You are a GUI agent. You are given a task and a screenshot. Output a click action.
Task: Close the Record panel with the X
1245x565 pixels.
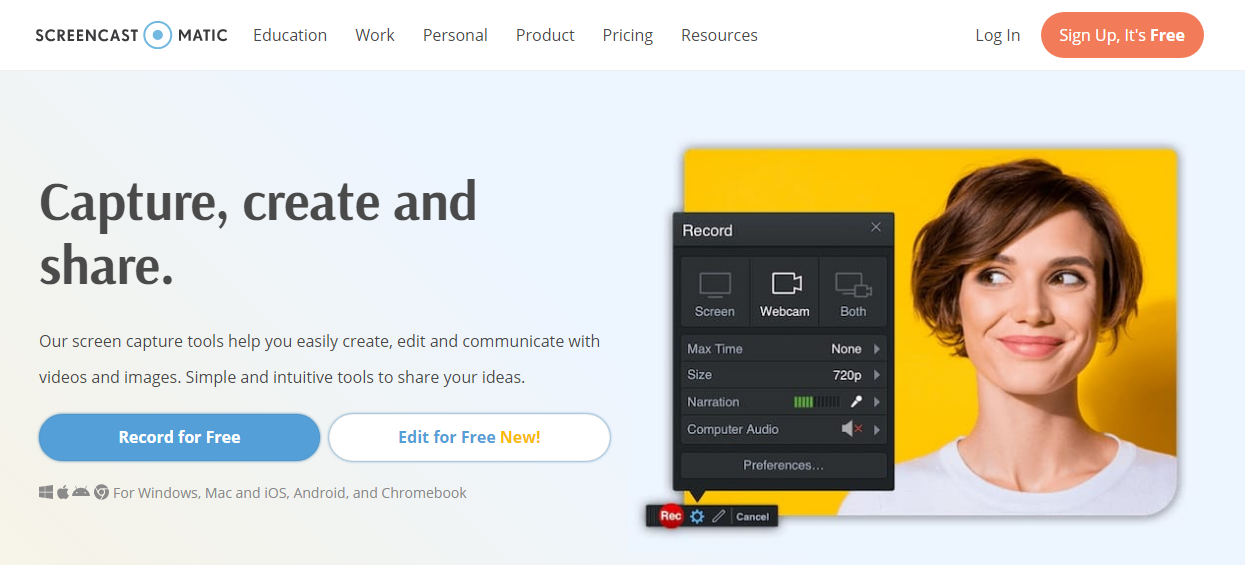[876, 228]
